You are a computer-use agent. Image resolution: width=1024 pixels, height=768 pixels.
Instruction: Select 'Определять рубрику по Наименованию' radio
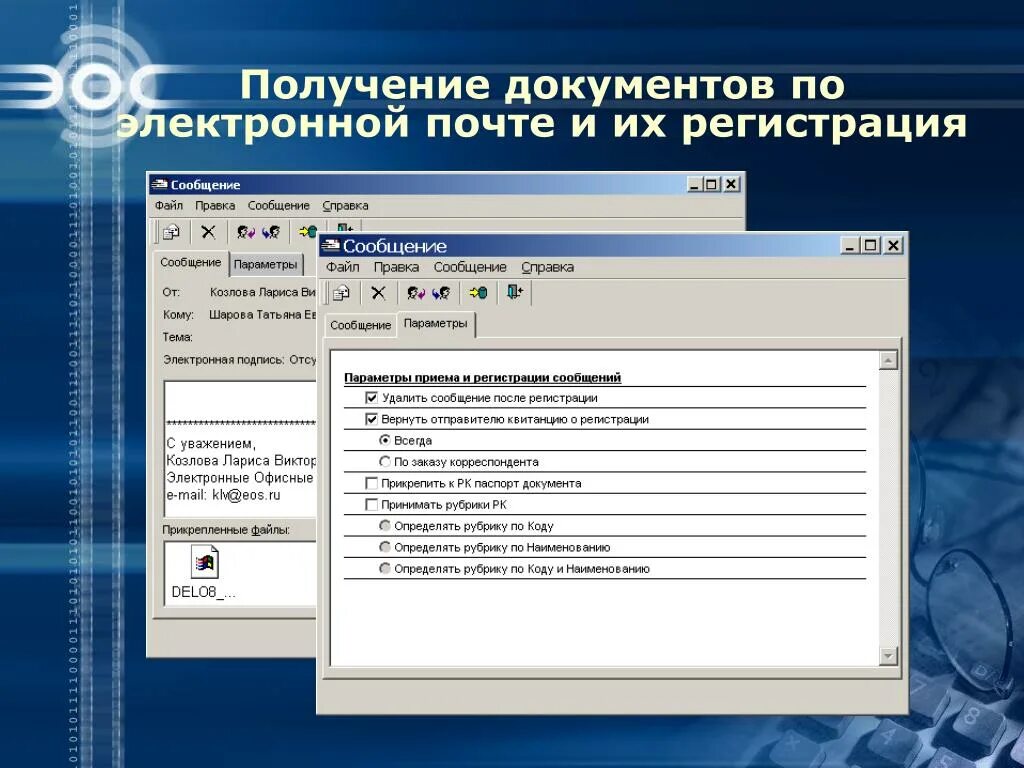[385, 547]
